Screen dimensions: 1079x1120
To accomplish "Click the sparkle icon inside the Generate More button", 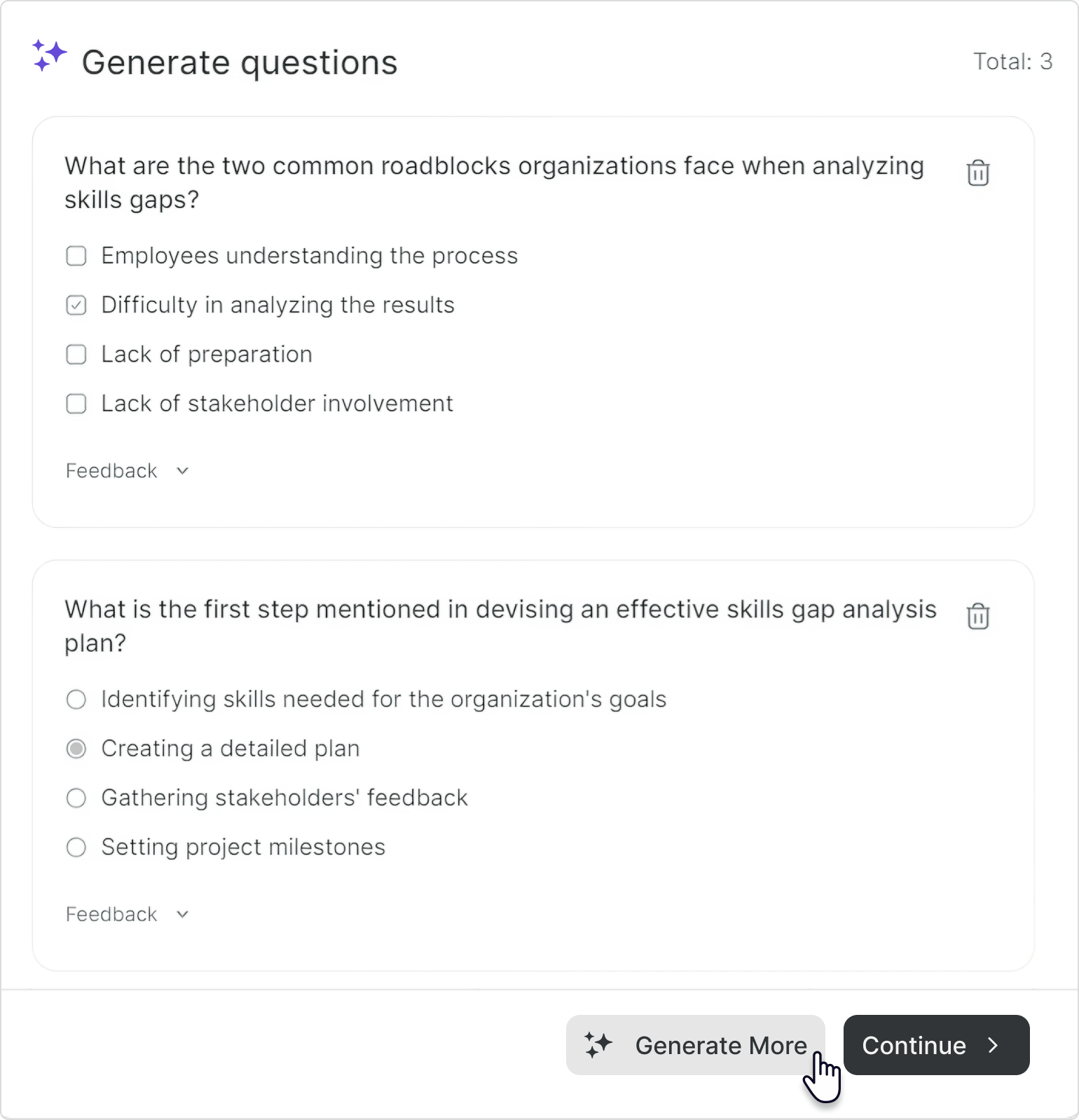I will pyautogui.click(x=598, y=1045).
